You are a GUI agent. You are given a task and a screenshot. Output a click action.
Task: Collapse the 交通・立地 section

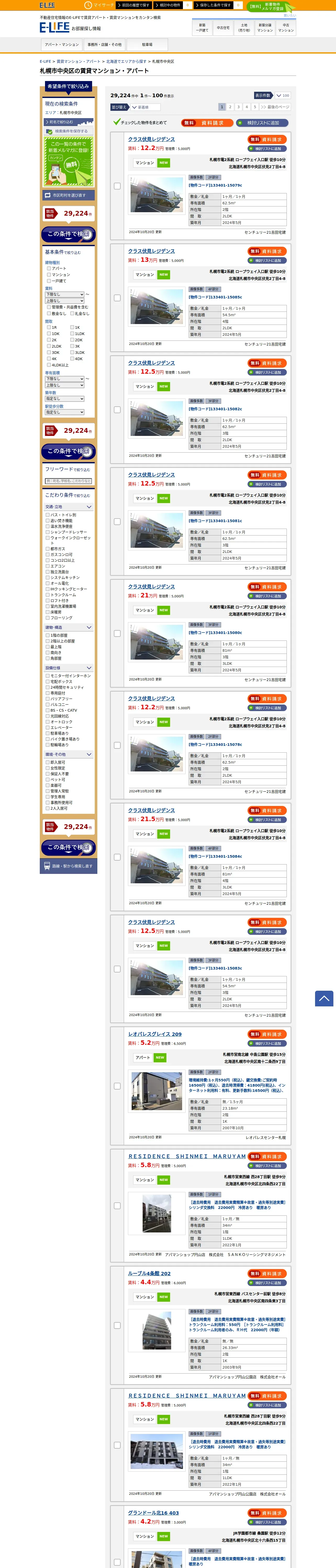(68, 506)
